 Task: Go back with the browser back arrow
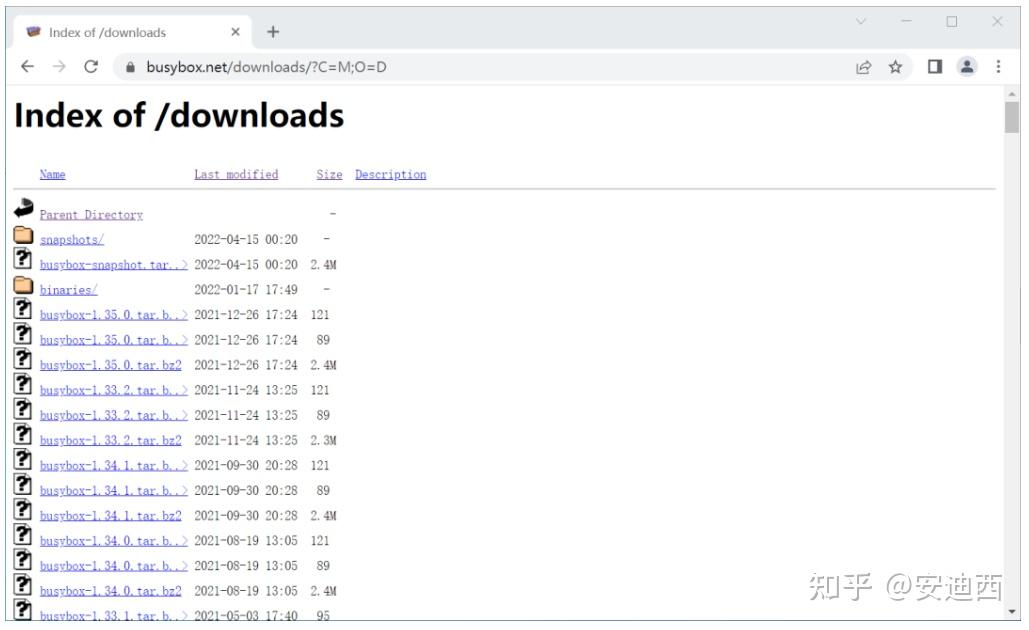(x=27, y=67)
